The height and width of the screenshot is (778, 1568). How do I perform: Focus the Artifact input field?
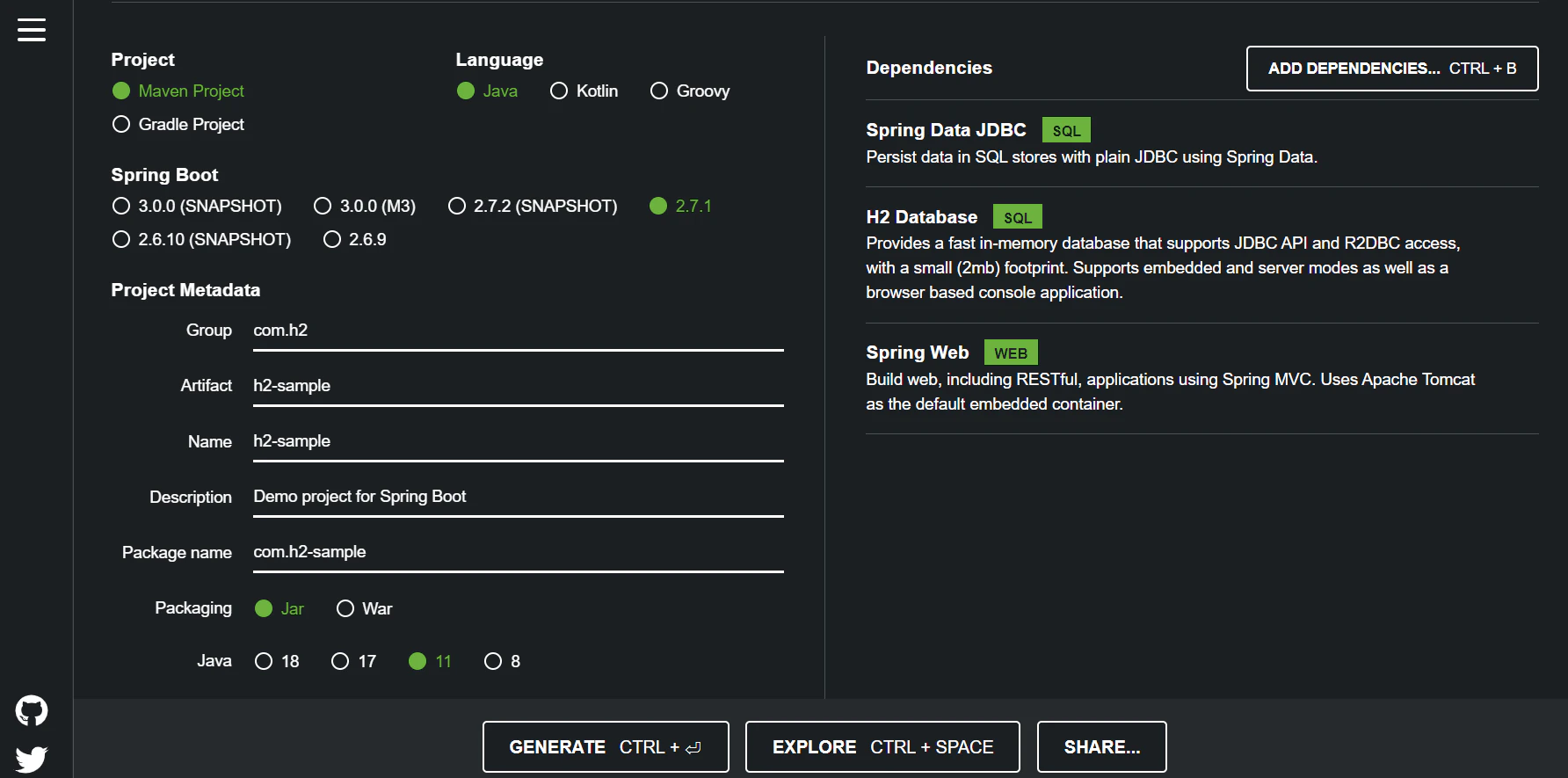(x=519, y=386)
